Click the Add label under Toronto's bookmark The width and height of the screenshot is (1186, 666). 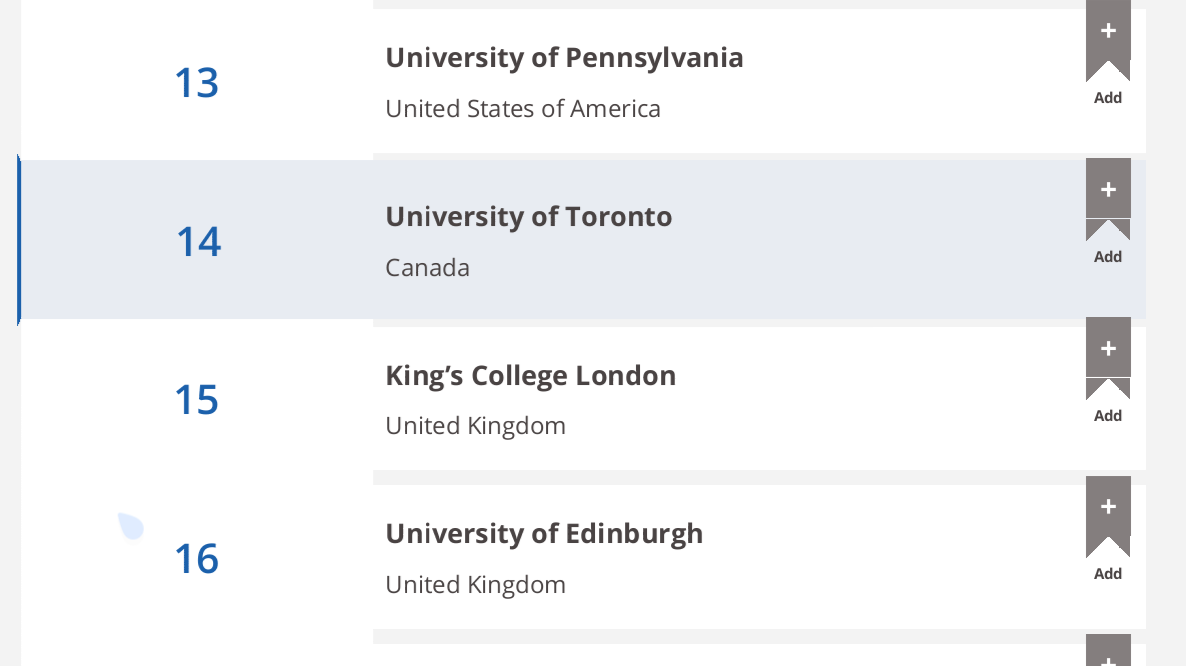click(1108, 257)
